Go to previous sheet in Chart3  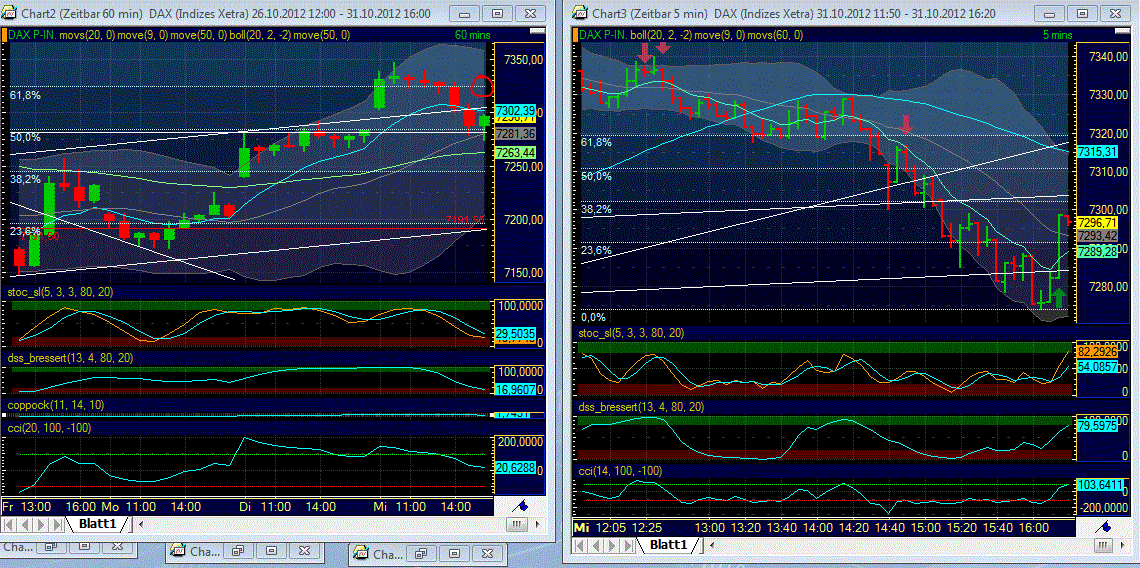tap(595, 544)
